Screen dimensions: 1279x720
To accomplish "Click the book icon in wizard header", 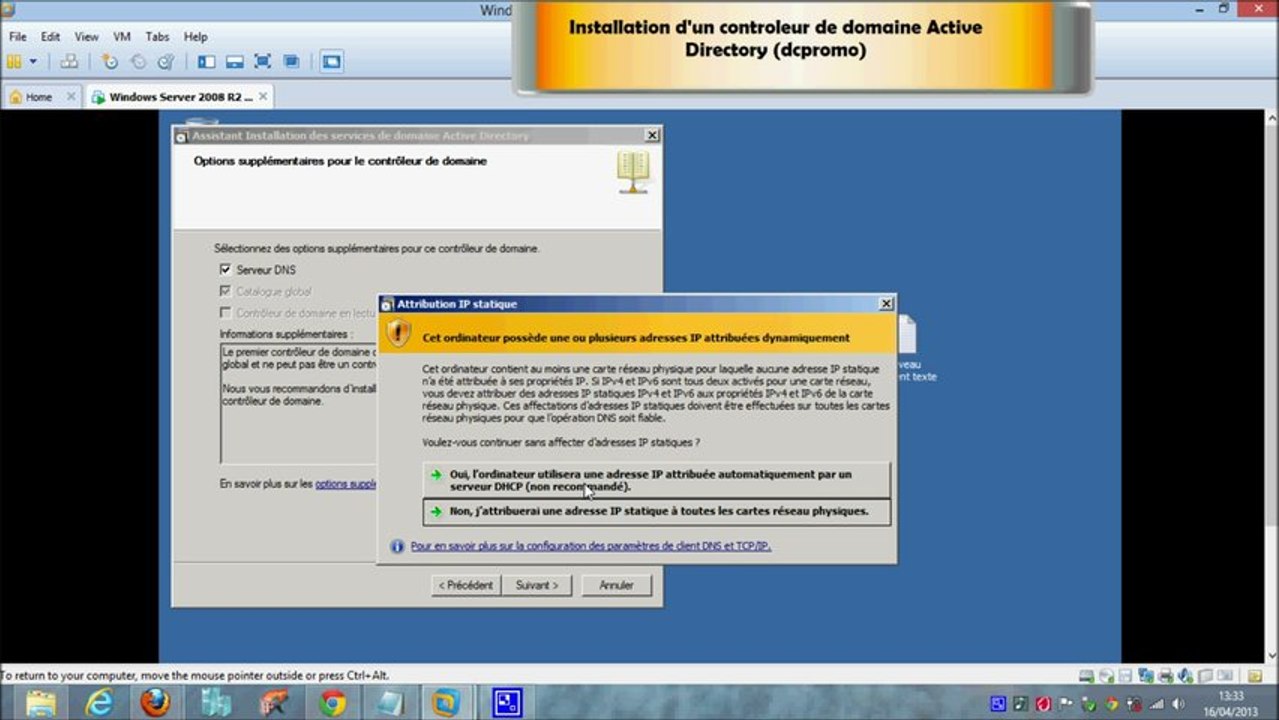I will point(633,172).
